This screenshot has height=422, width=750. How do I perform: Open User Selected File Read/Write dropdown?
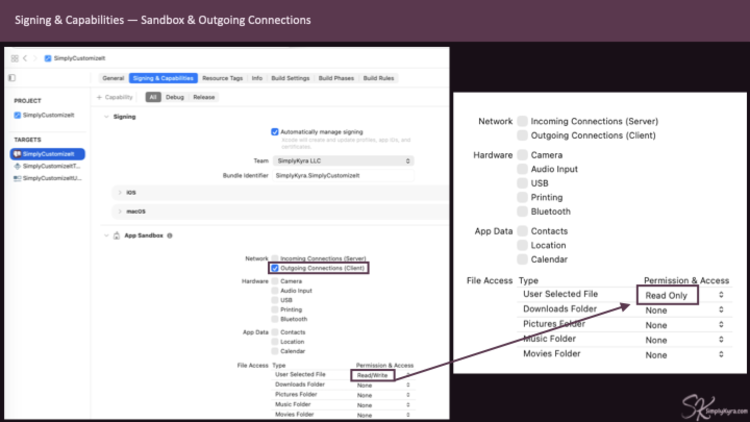(x=383, y=375)
